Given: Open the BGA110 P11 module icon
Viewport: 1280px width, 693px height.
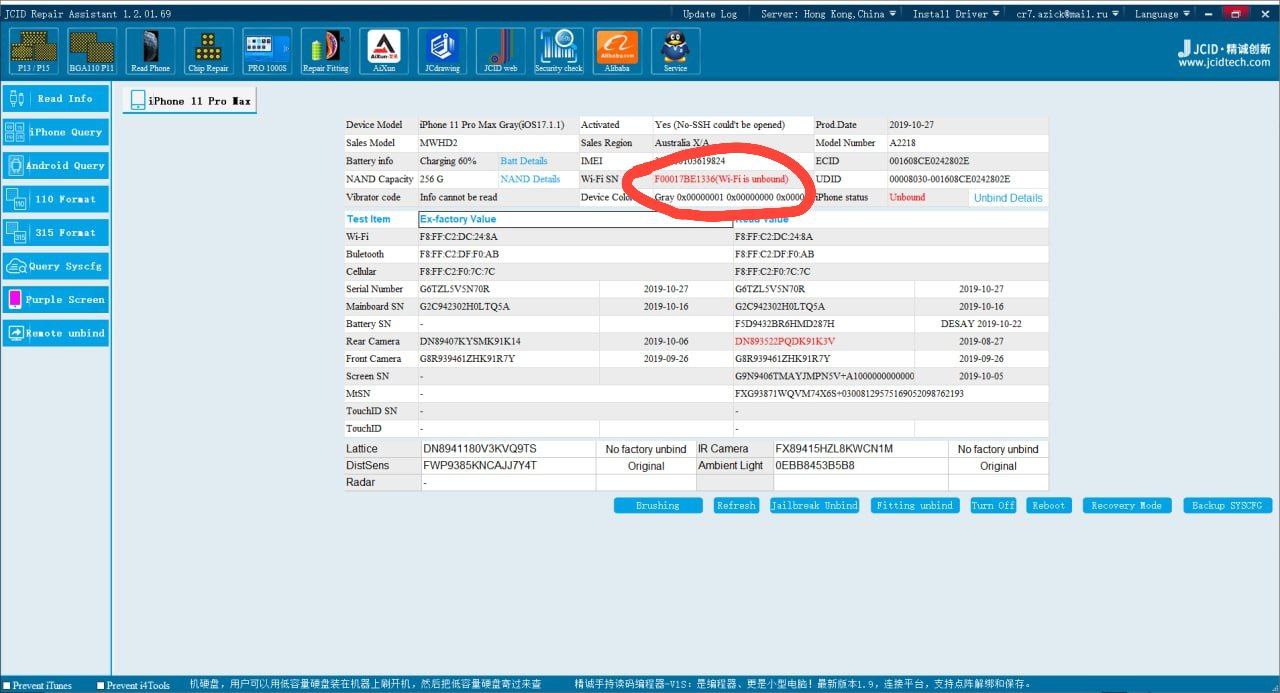Looking at the screenshot, I should click(92, 50).
